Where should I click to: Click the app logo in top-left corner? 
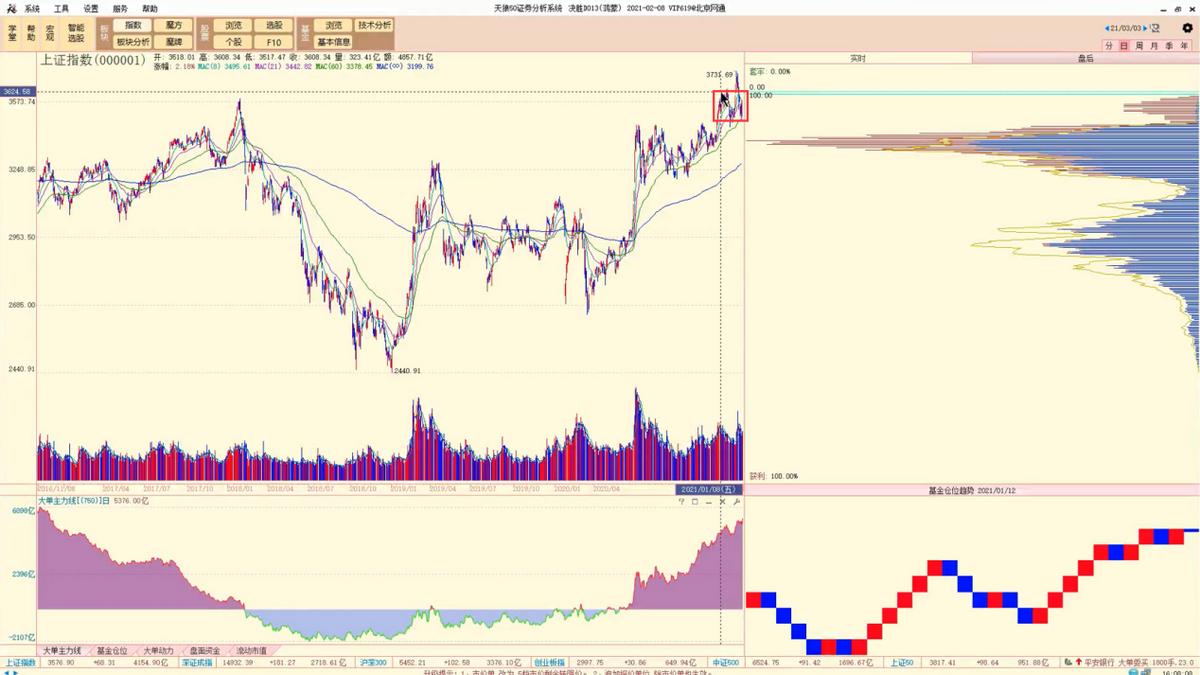click(x=11, y=8)
